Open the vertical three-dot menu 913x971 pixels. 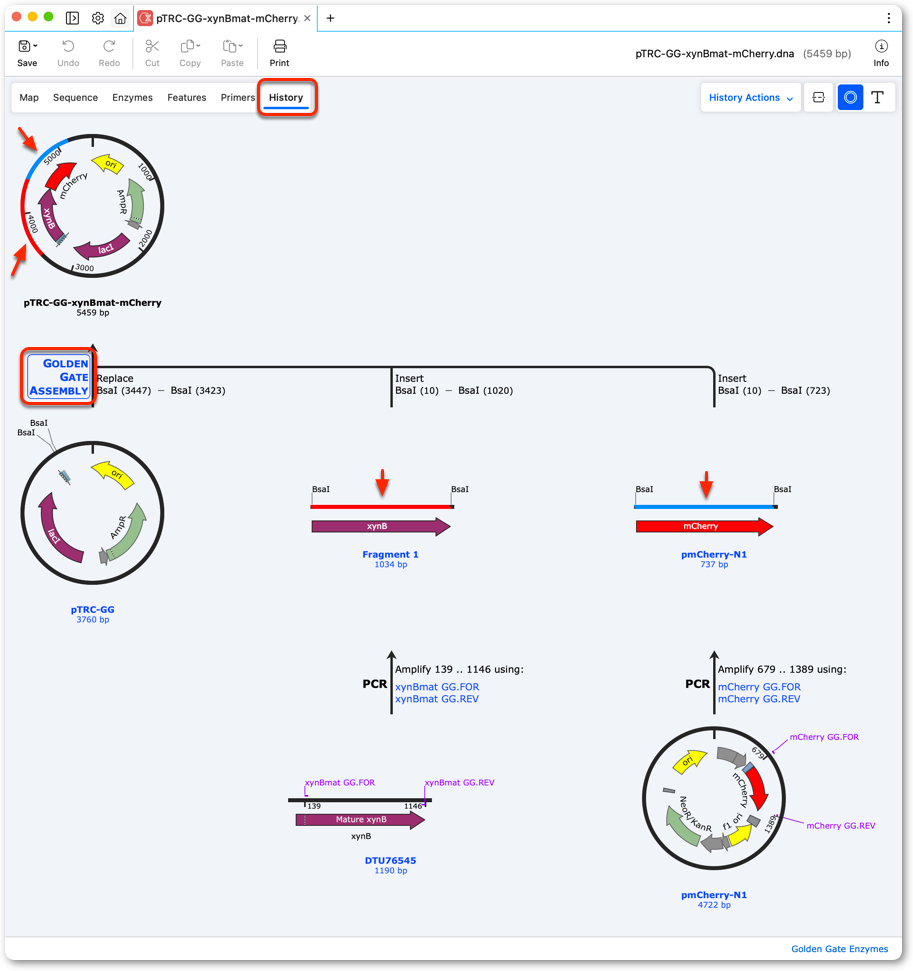coord(889,18)
